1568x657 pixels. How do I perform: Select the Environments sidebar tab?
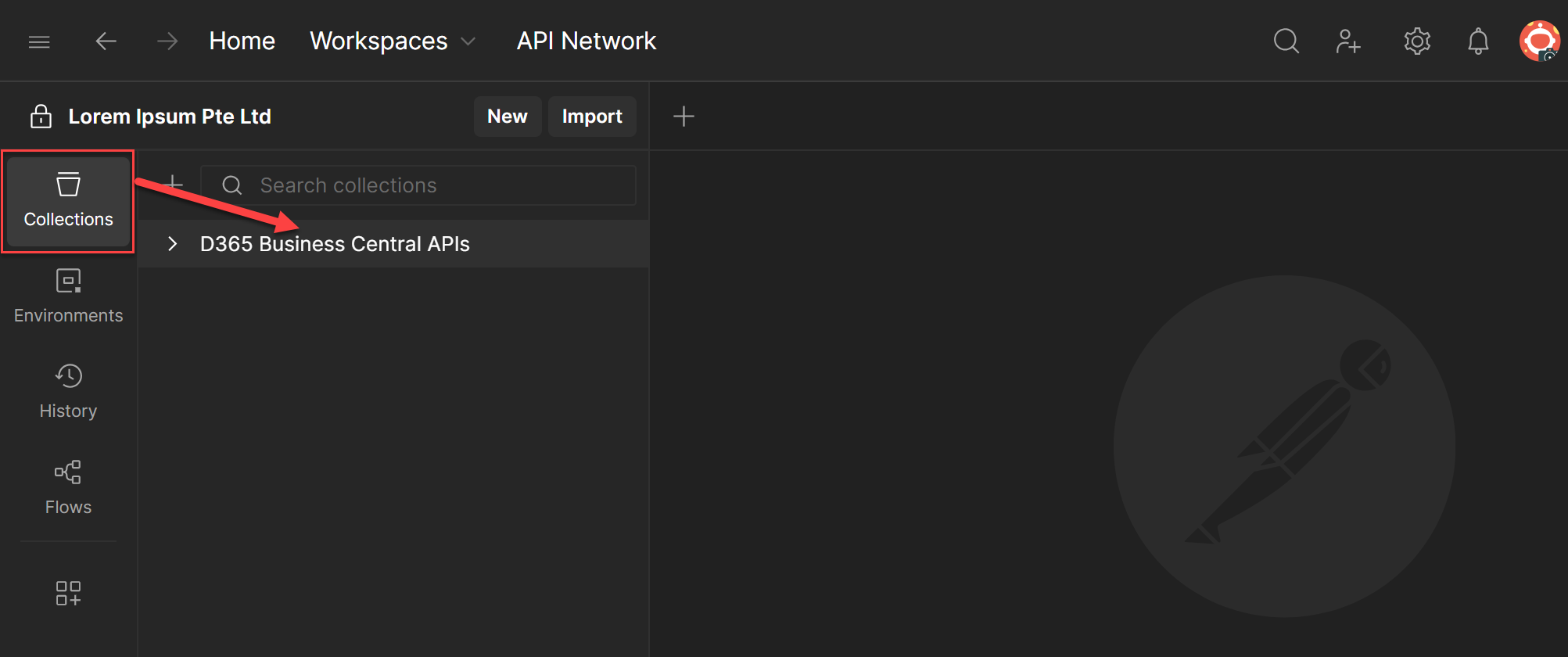tap(68, 297)
